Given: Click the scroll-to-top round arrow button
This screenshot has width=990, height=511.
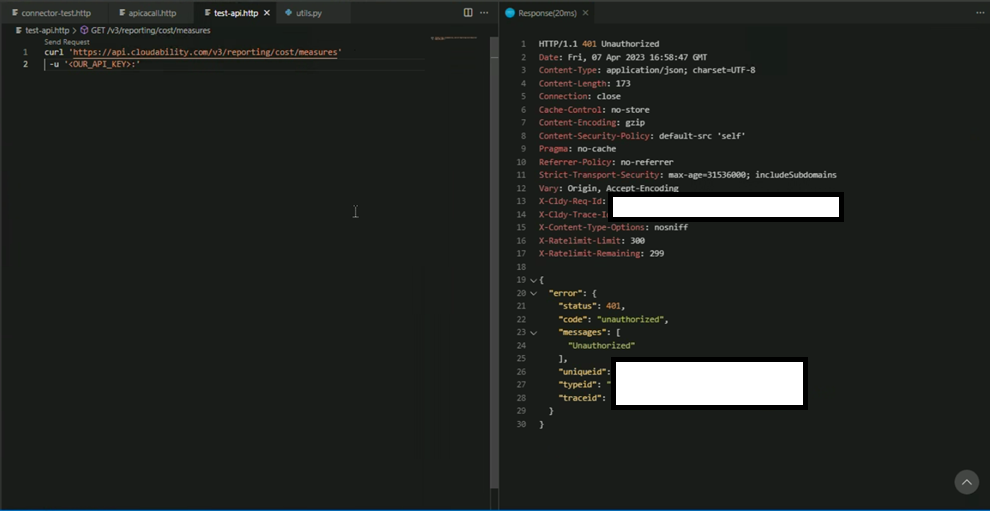Looking at the screenshot, I should coord(966,482).
